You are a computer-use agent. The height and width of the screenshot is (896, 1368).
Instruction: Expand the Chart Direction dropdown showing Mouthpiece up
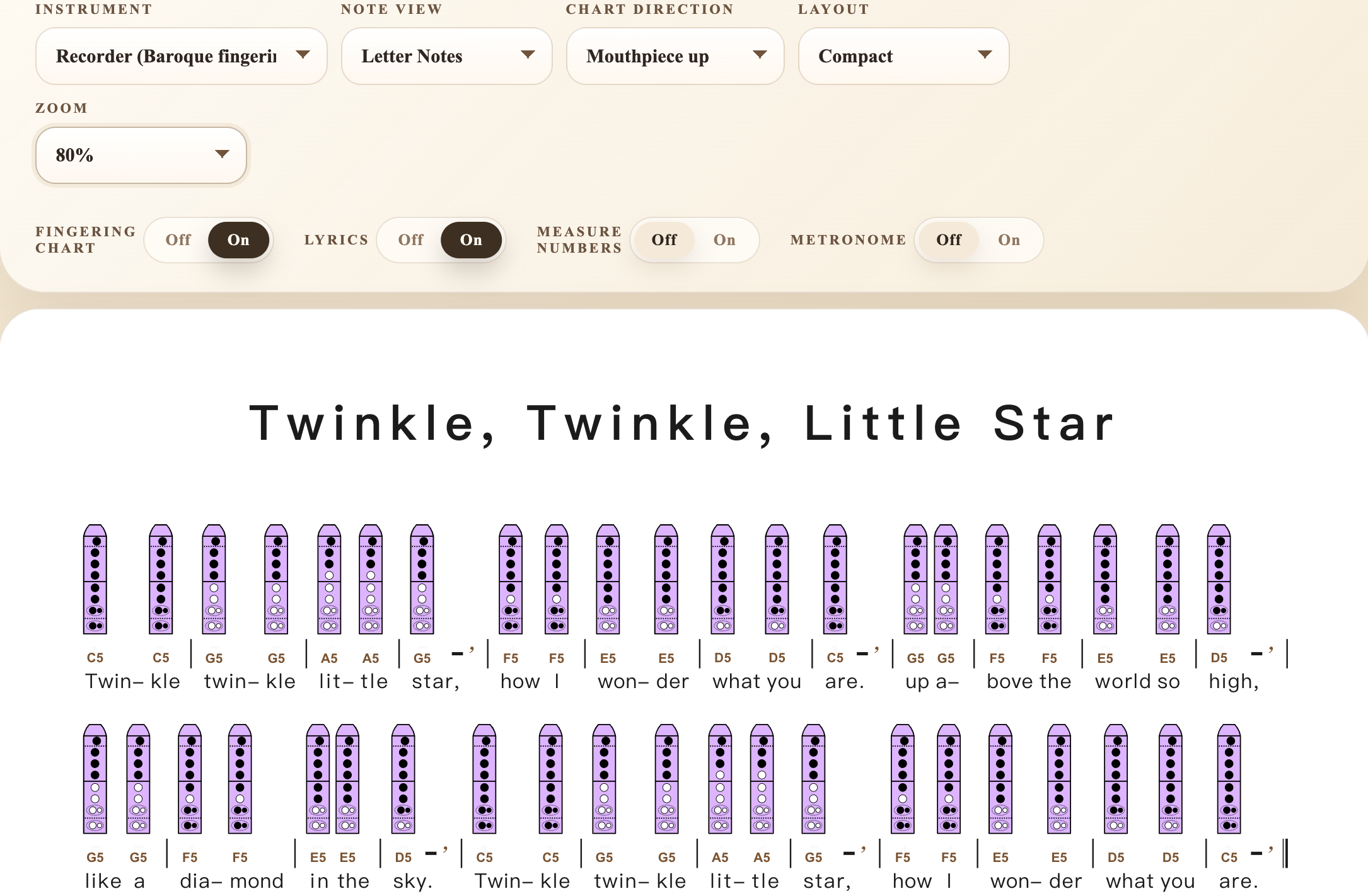pyautogui.click(x=675, y=56)
